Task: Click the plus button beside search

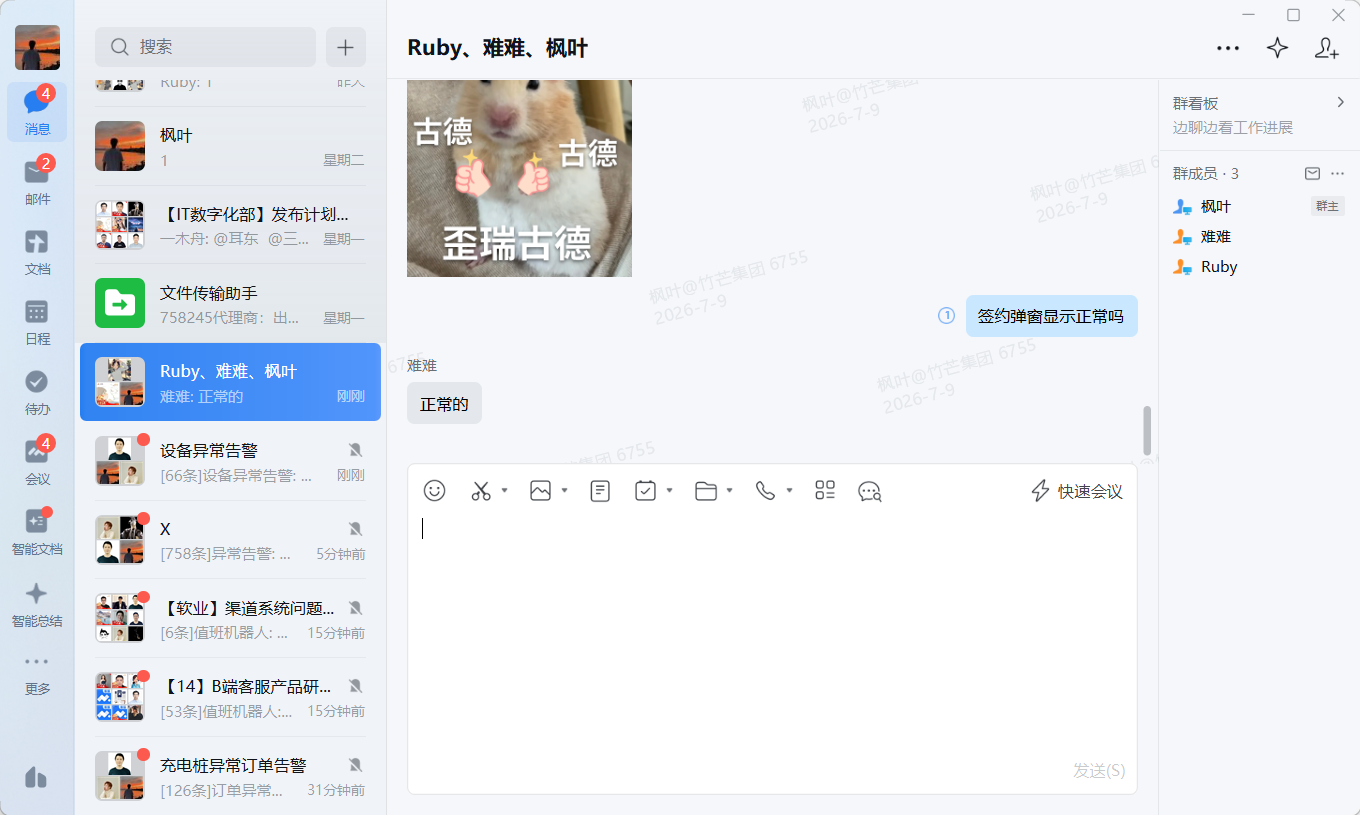Action: 346,47
